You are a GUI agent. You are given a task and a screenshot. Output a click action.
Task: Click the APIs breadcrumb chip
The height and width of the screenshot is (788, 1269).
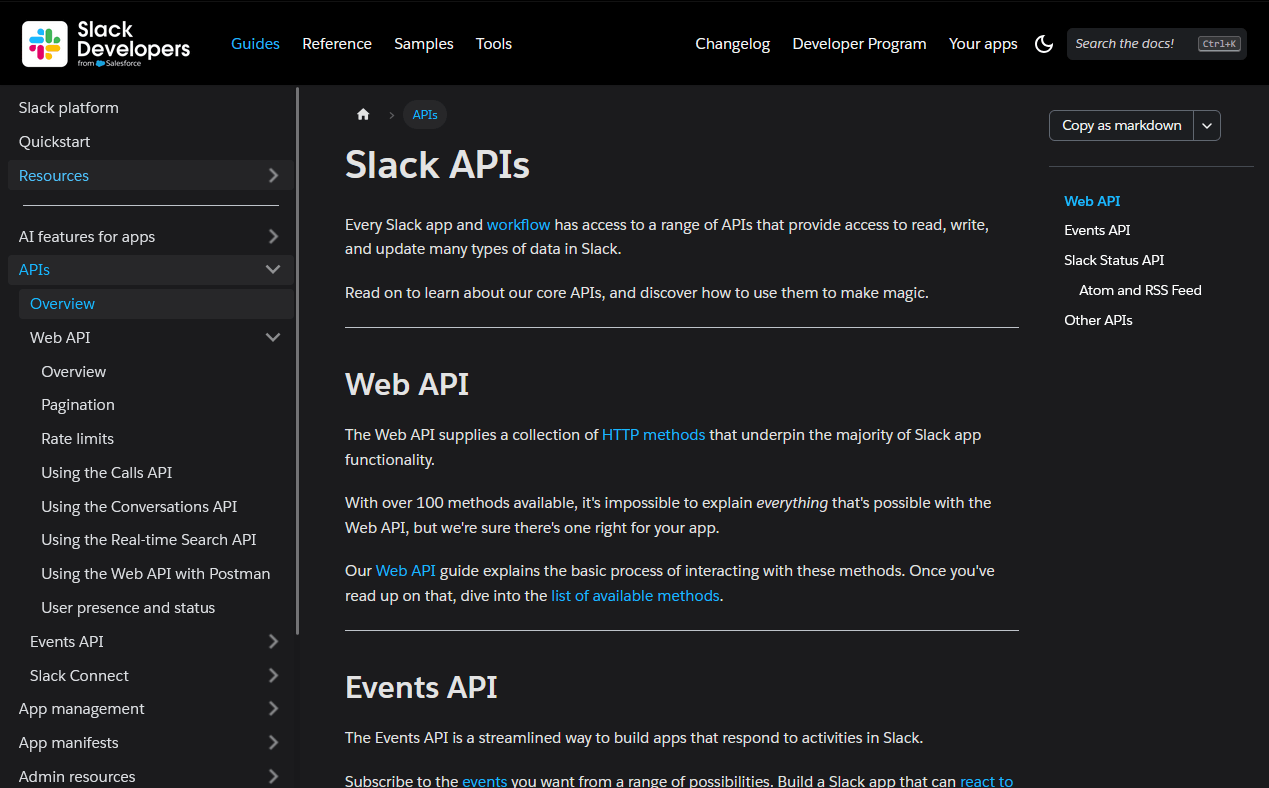point(425,115)
